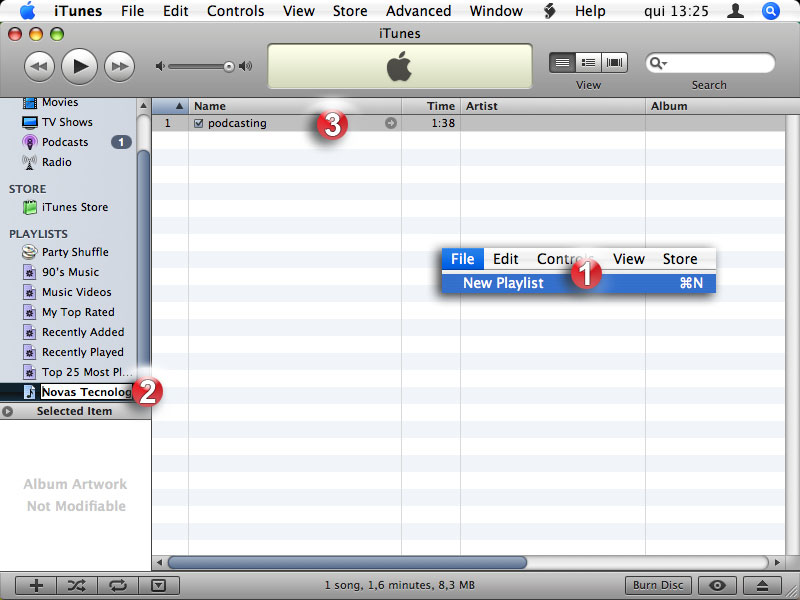800x600 pixels.
Task: Click the low volume speaker icon
Action: pyautogui.click(x=160, y=66)
